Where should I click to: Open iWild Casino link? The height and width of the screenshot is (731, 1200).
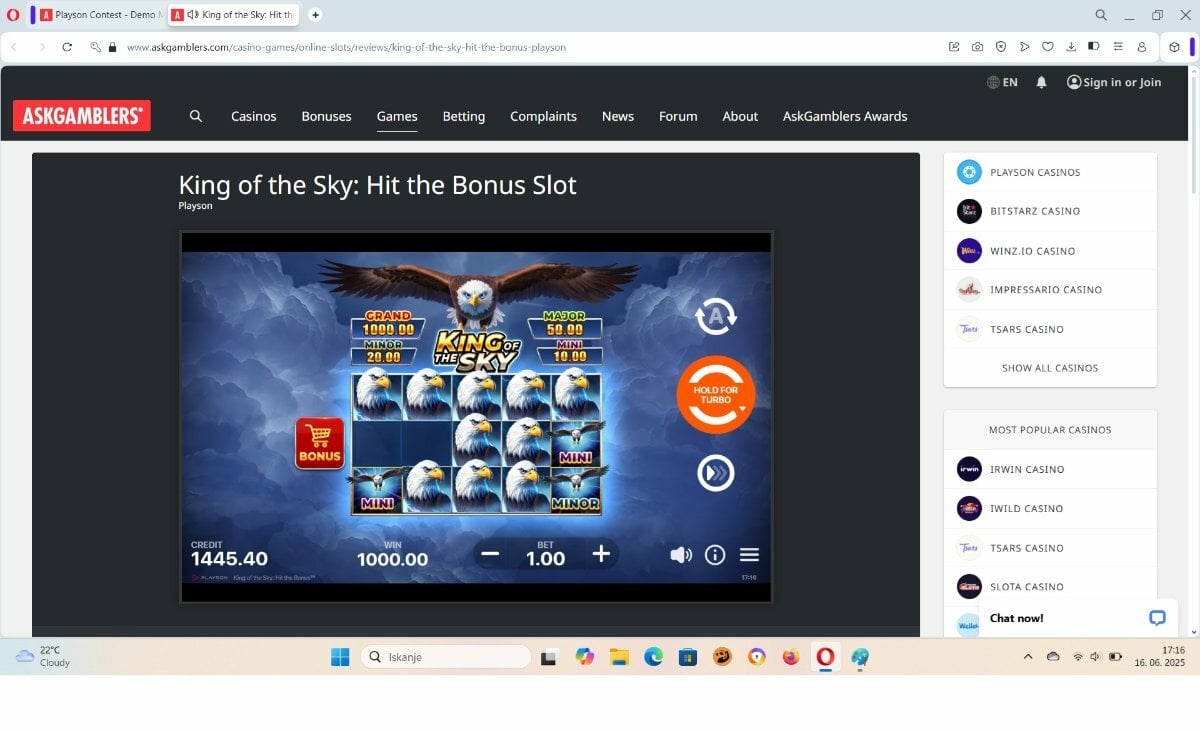coord(1050,508)
